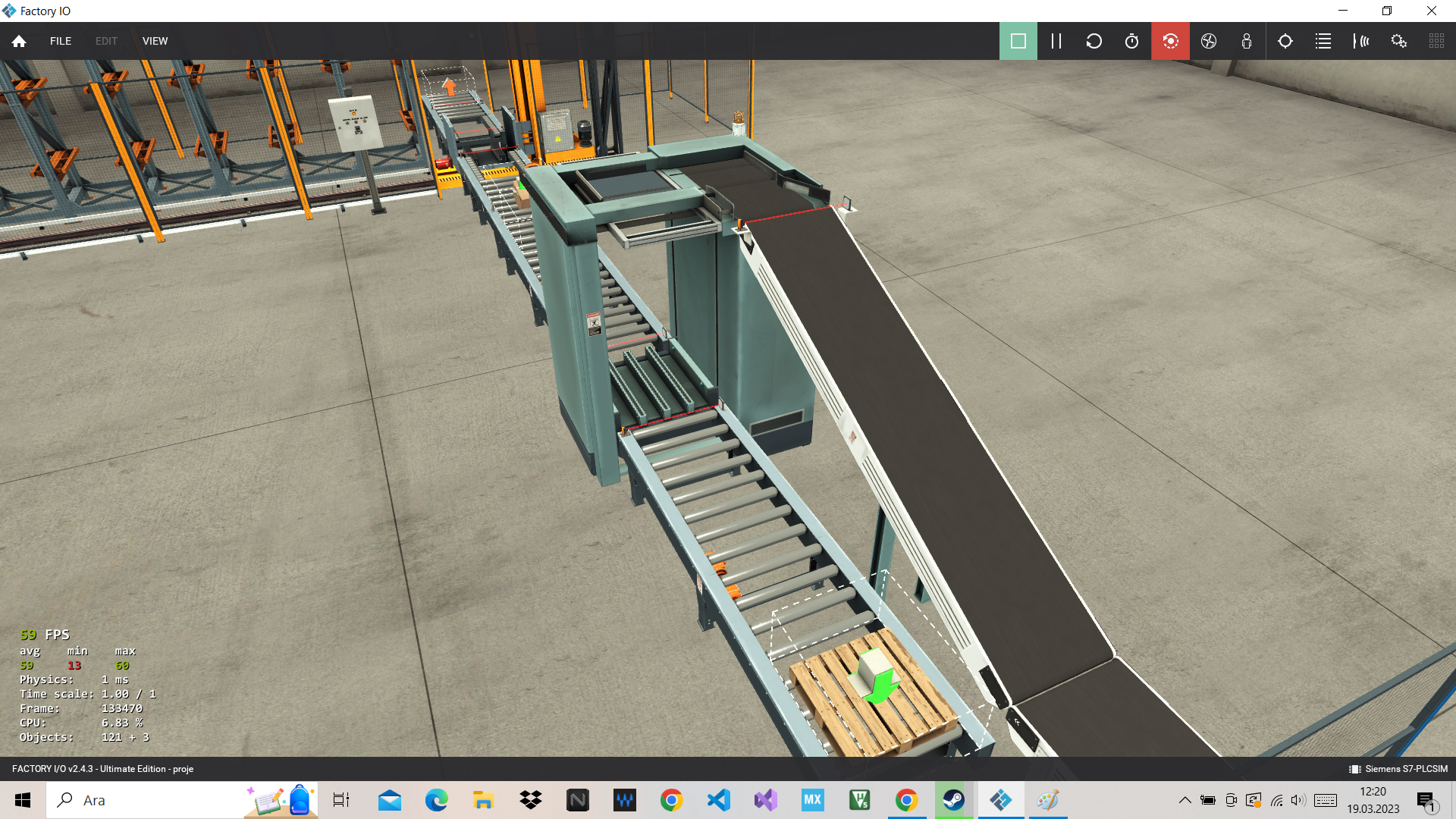The image size is (1456, 819).
Task: Open the grid palette icon
Action: [x=1436, y=41]
